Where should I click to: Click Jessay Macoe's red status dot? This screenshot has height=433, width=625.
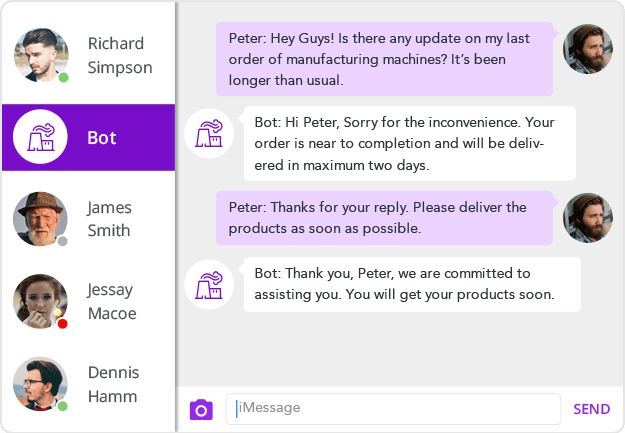coord(62,324)
